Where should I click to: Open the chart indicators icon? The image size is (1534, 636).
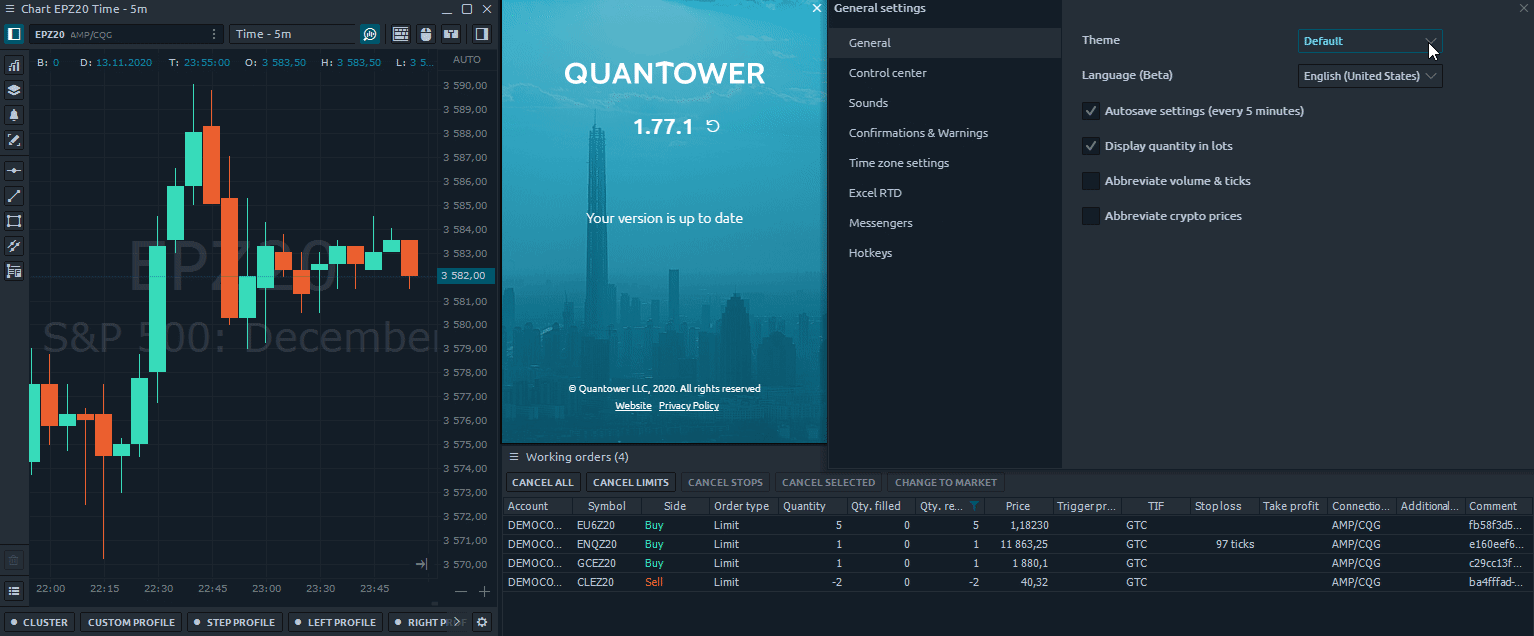[x=14, y=65]
